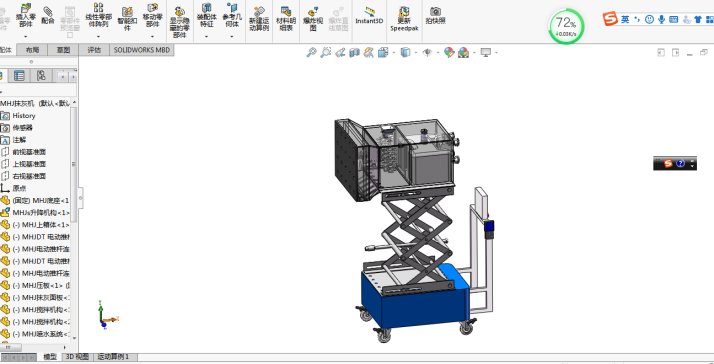Switch to the SOLIDWORKS MBD tab
This screenshot has width=714, height=364.
coord(142,50)
